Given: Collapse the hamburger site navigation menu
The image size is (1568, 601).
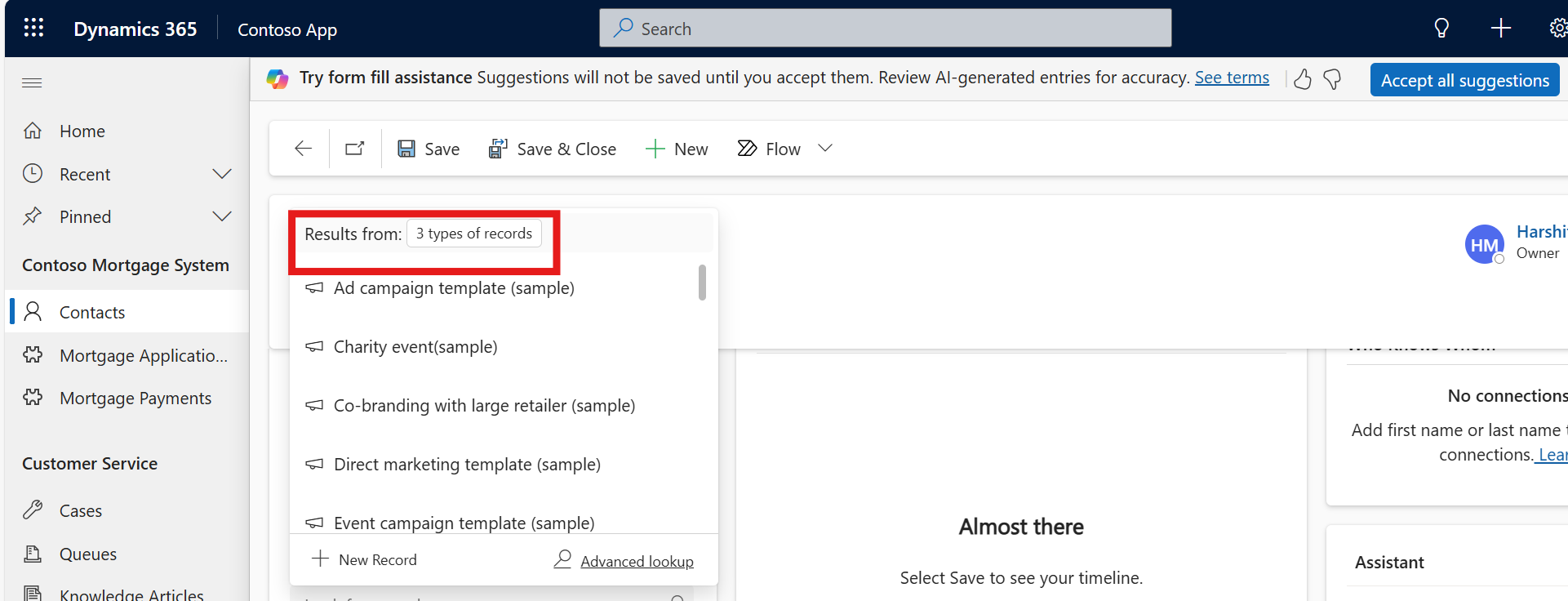Looking at the screenshot, I should [32, 82].
